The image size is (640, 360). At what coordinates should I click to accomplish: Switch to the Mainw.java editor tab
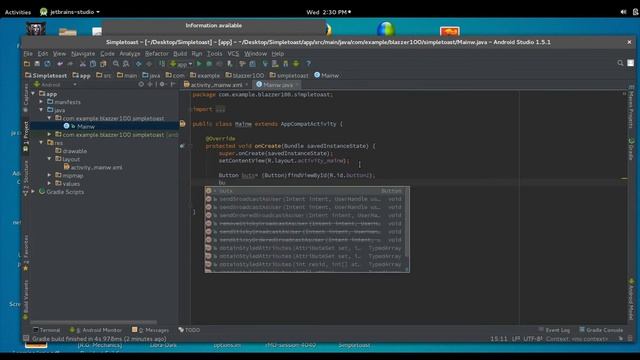tap(277, 85)
